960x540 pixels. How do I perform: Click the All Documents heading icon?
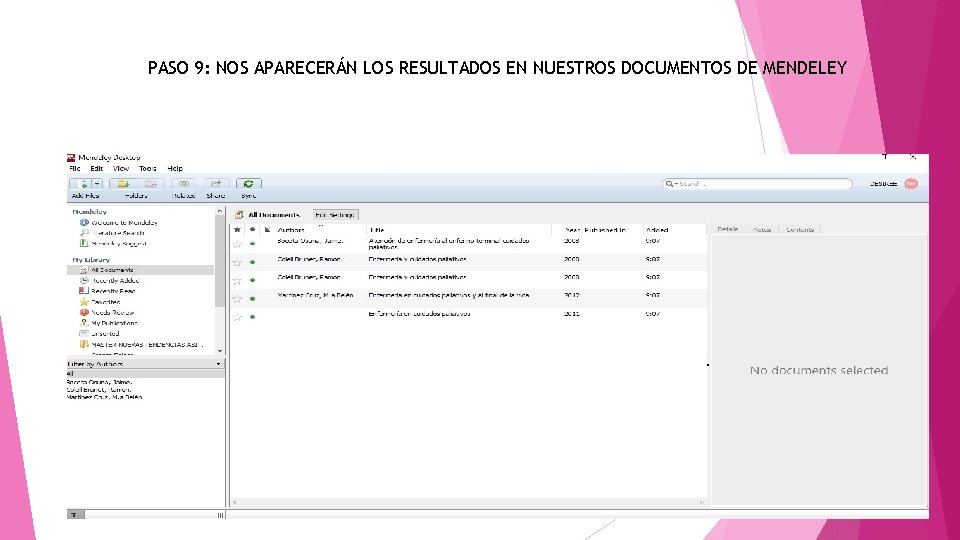pos(239,215)
